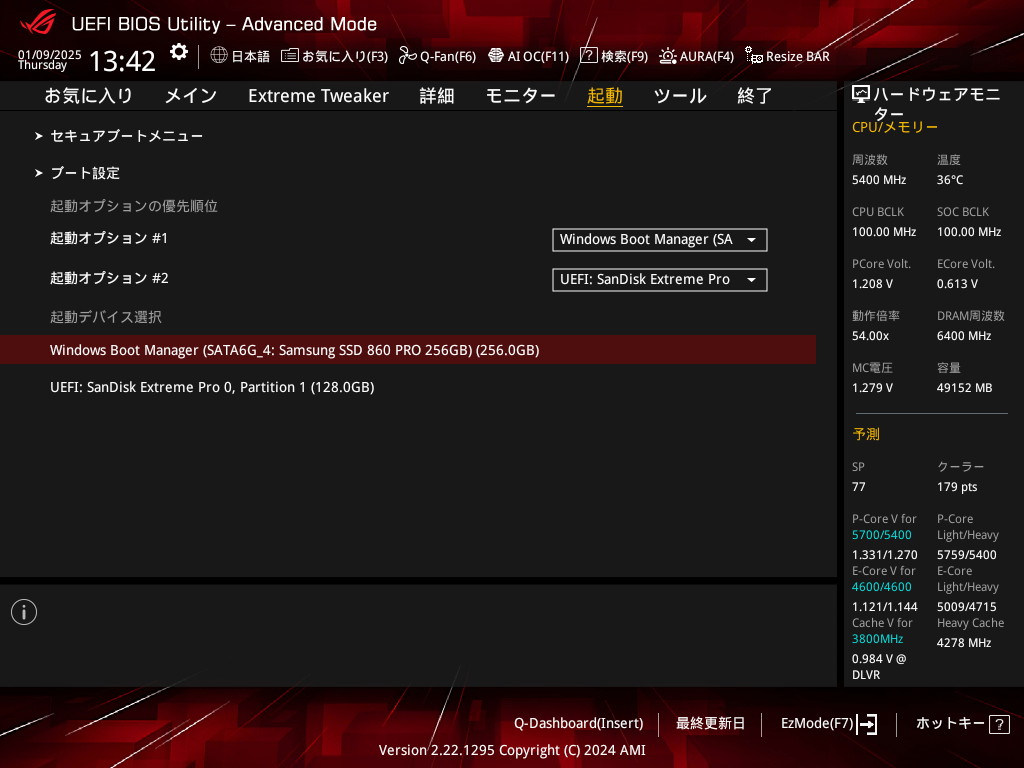Click the settings gear icon beside the clock
The width and height of the screenshot is (1024, 768).
pyautogui.click(x=178, y=53)
